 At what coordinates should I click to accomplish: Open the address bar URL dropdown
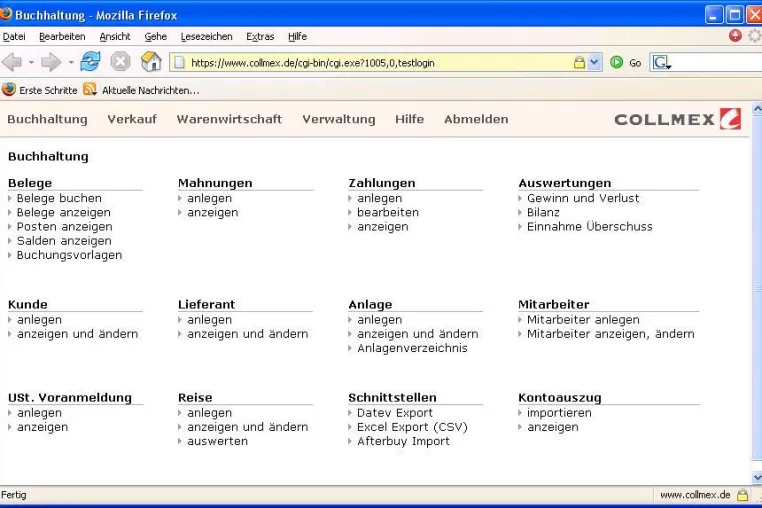tap(594, 62)
